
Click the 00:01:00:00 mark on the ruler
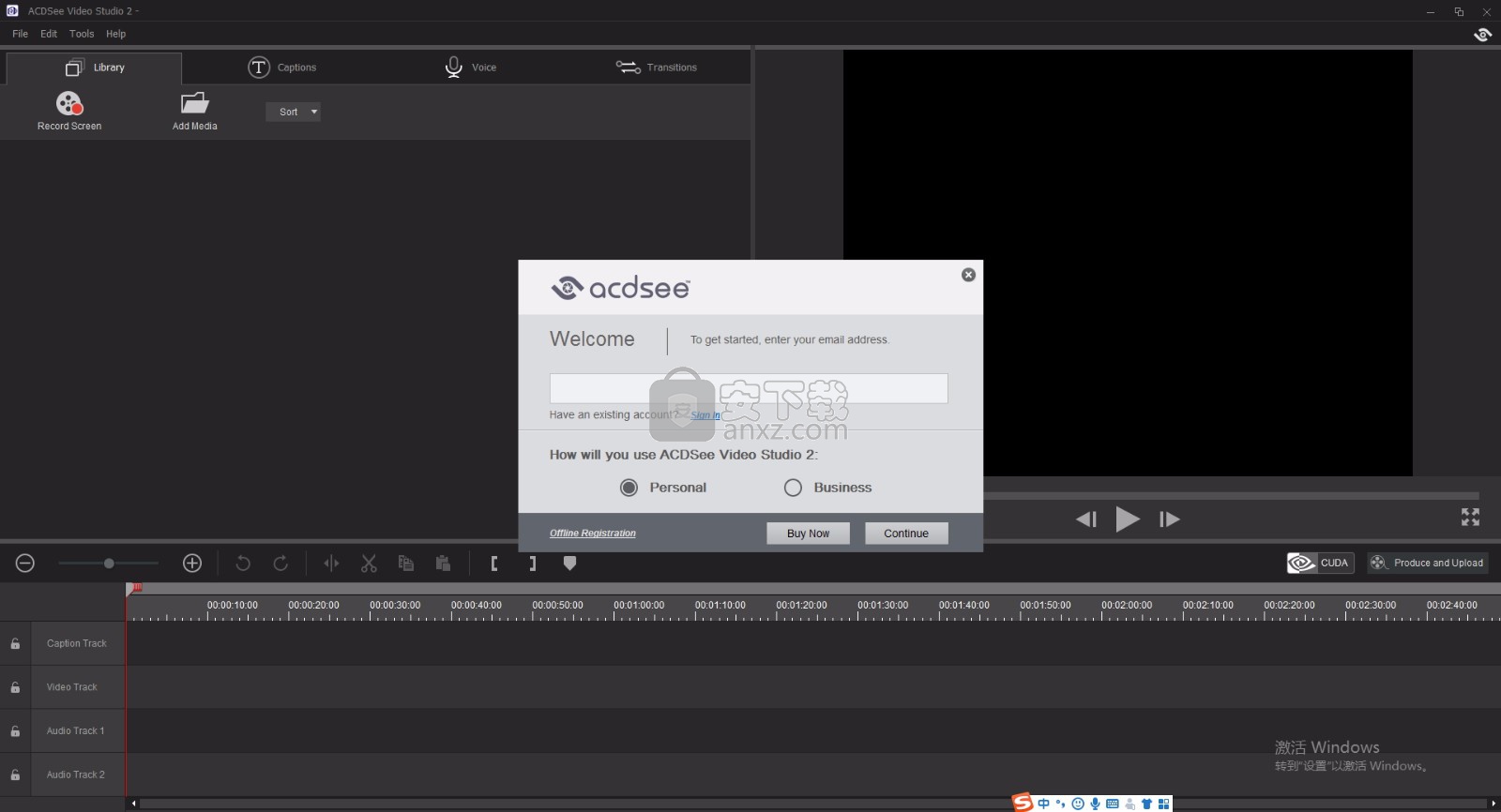click(x=639, y=606)
